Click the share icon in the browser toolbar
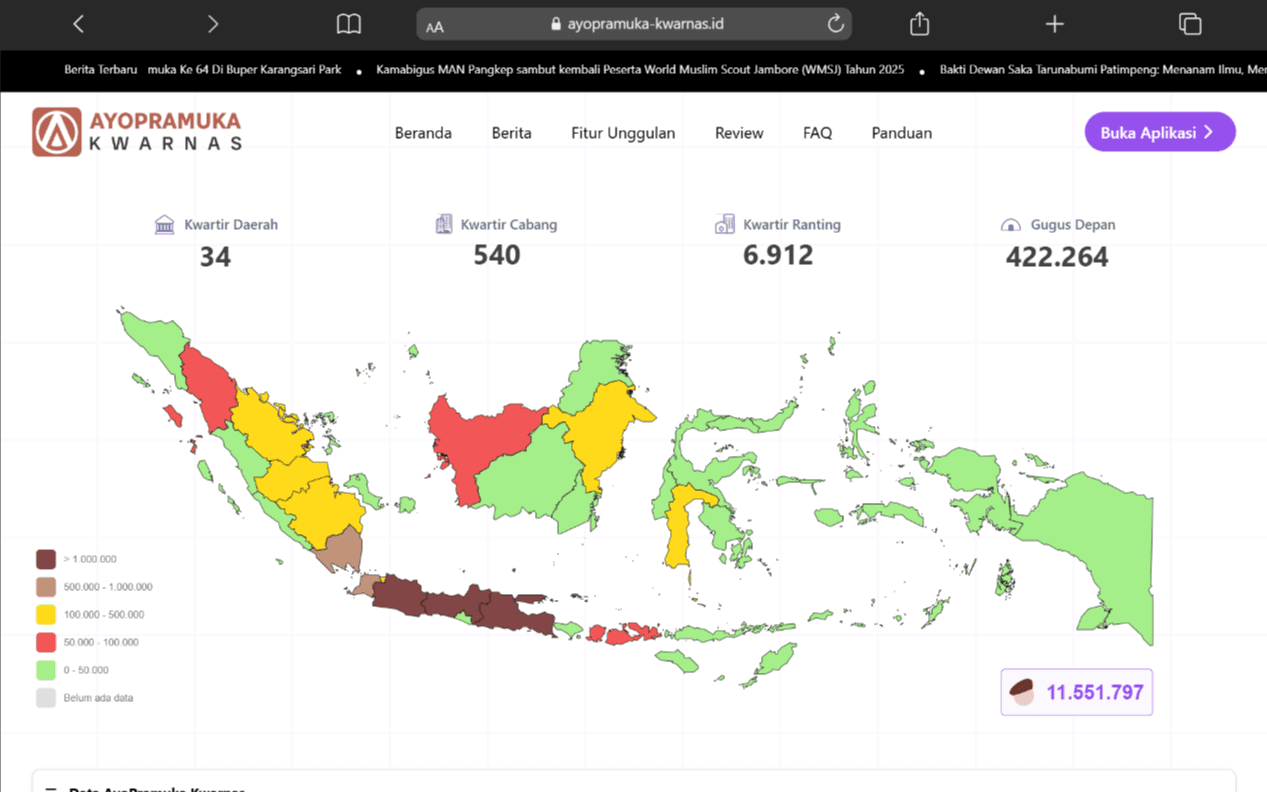Image resolution: width=1267 pixels, height=792 pixels. 918,23
